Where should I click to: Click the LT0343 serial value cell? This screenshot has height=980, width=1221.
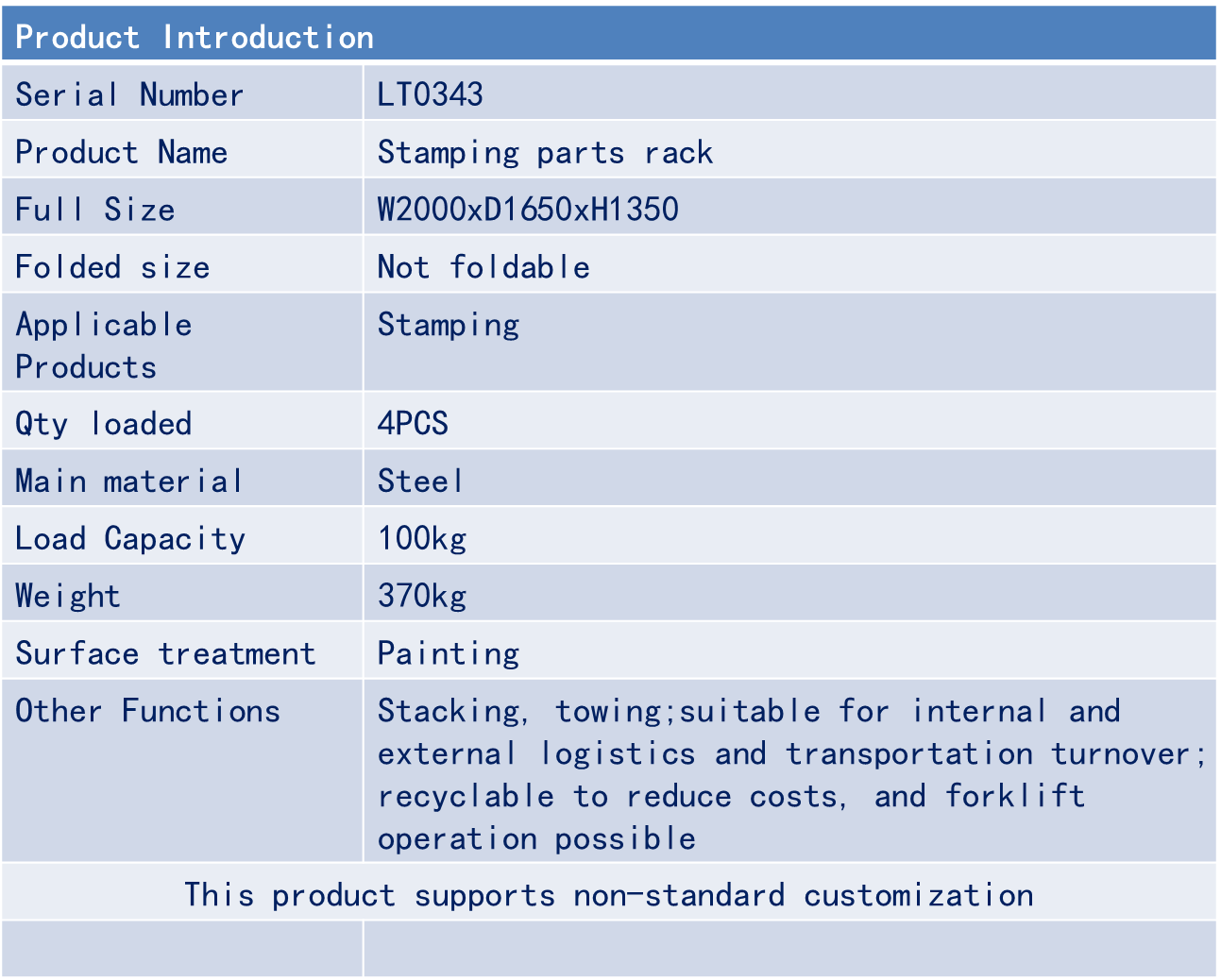(431, 94)
